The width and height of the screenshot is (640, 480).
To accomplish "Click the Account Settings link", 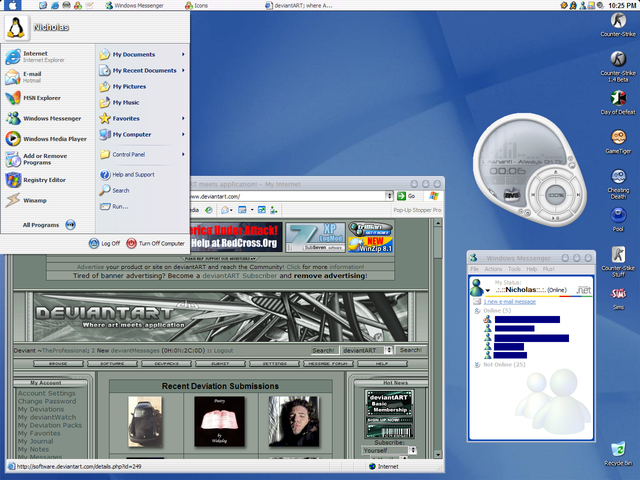I will [47, 393].
